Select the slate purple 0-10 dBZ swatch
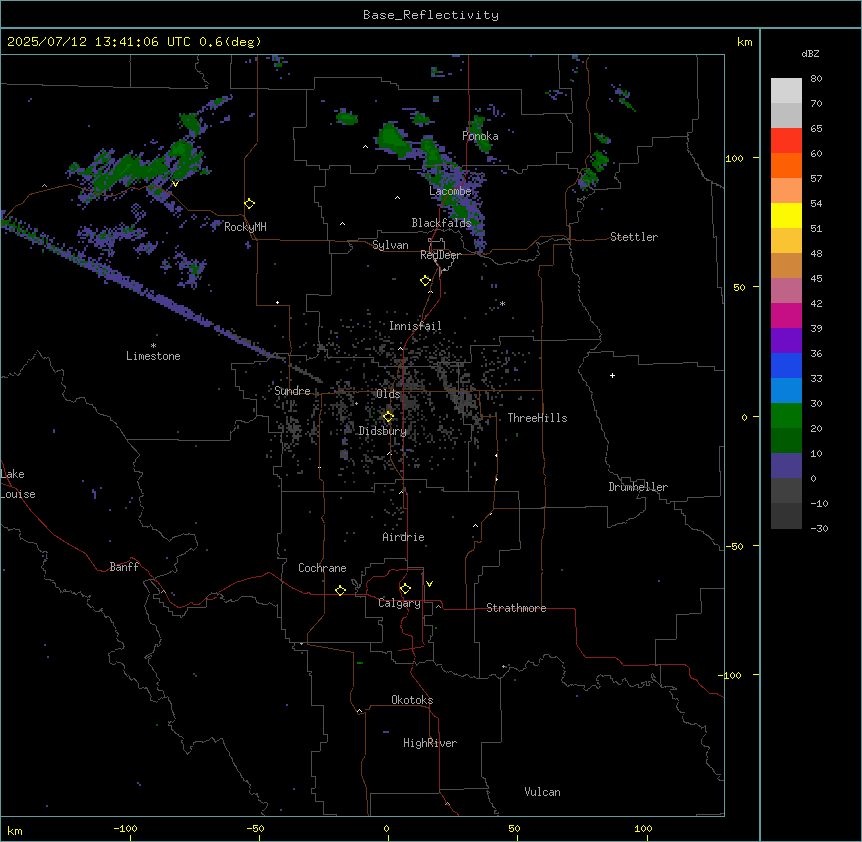The width and height of the screenshot is (862, 842). [786, 466]
